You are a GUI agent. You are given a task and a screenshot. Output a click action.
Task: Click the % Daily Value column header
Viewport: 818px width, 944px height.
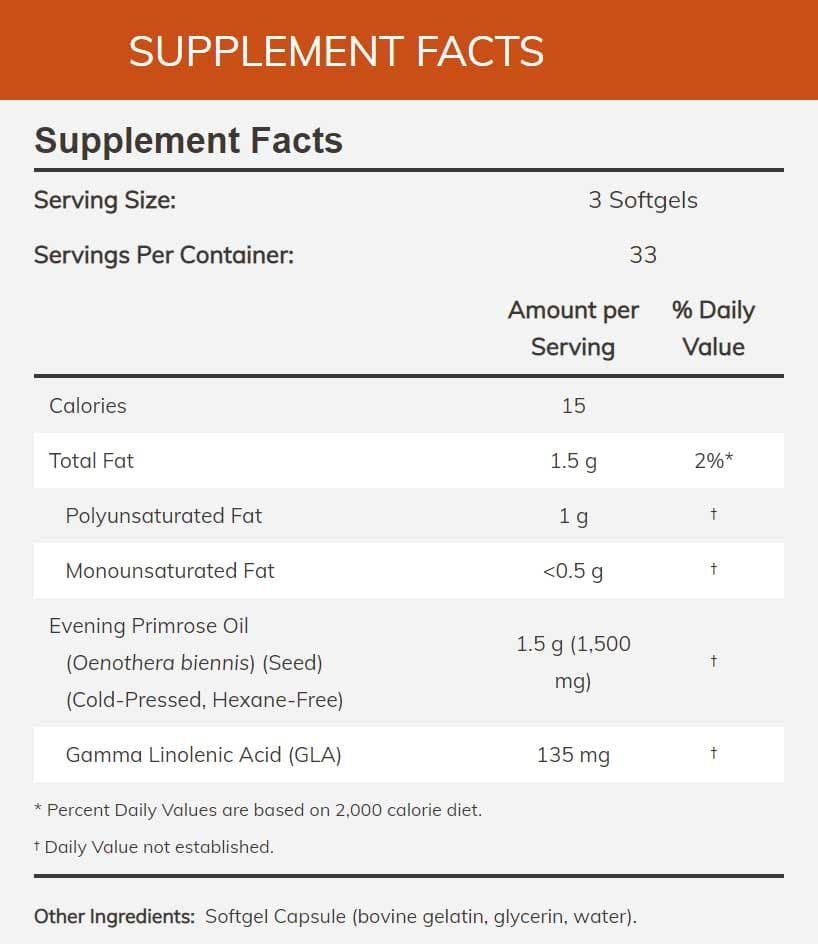(x=713, y=329)
